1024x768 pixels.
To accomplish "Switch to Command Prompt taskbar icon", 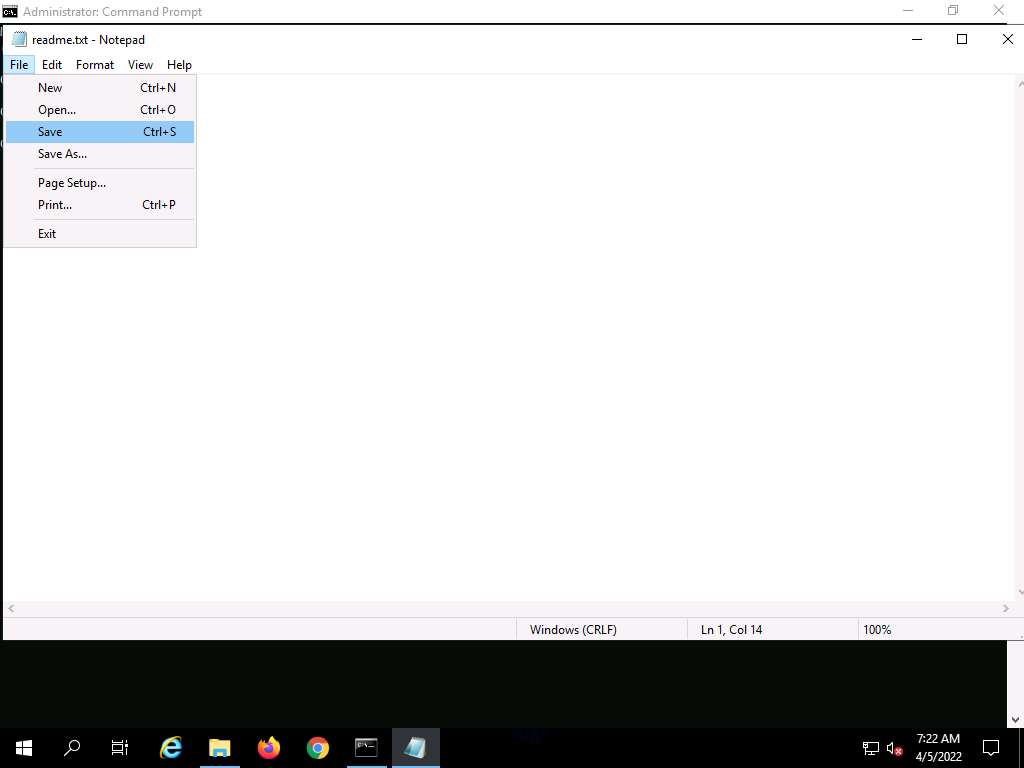I will pyautogui.click(x=366, y=747).
